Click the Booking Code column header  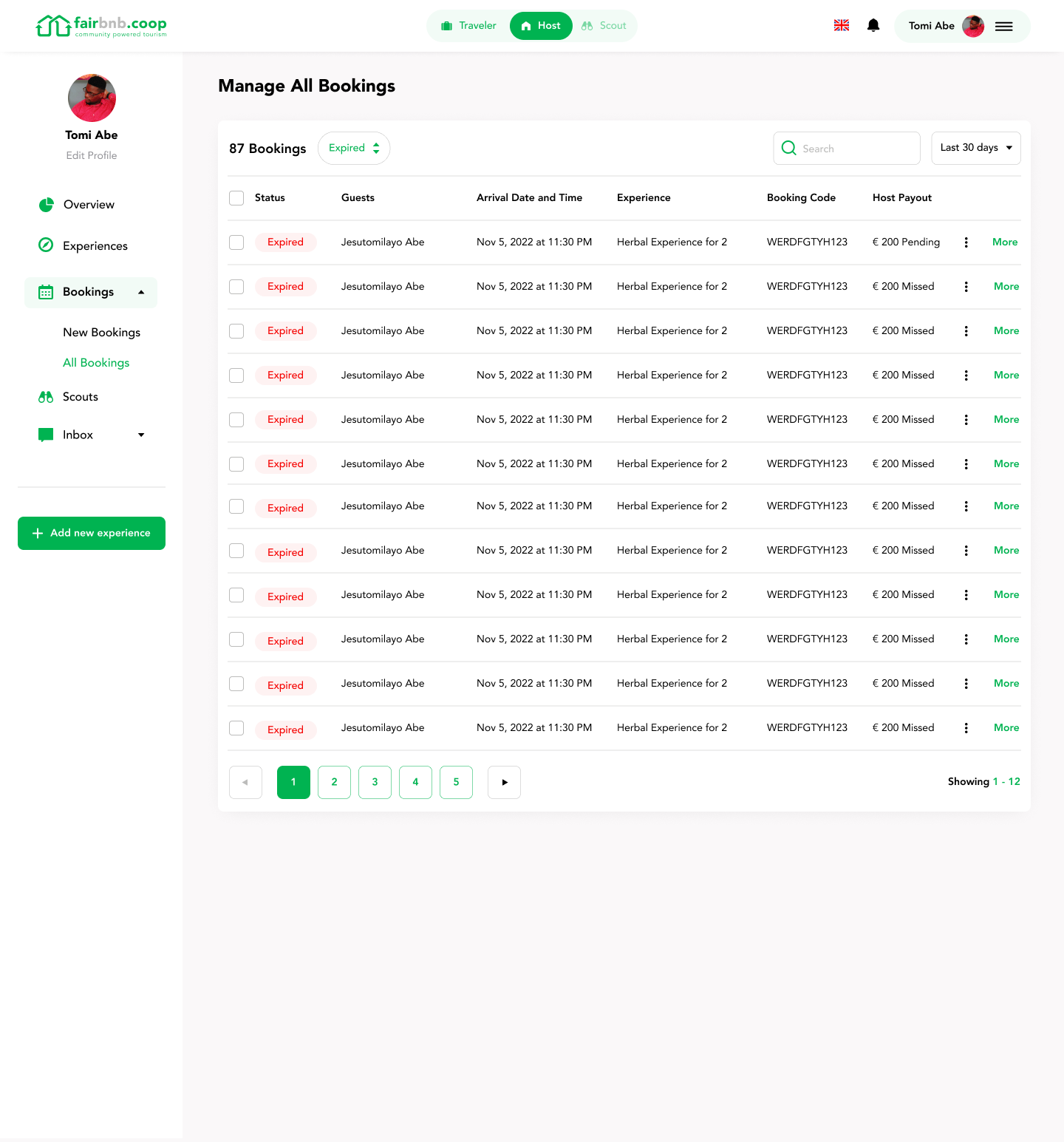tap(801, 197)
